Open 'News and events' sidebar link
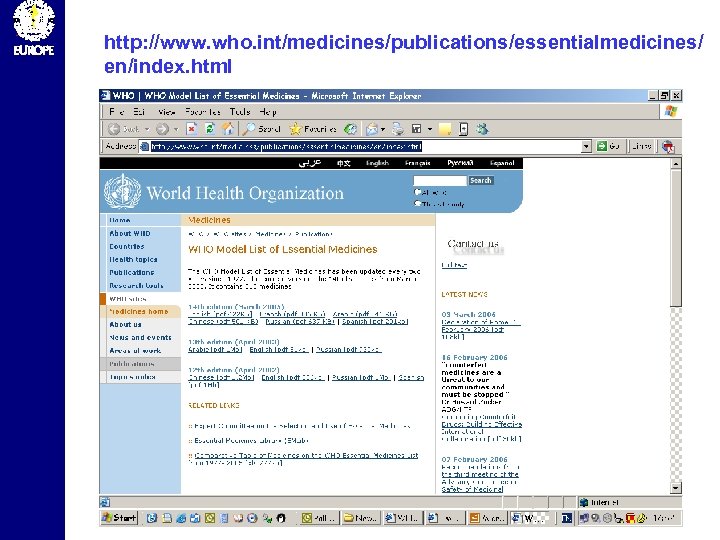Image resolution: width=720 pixels, height=540 pixels. click(140, 338)
